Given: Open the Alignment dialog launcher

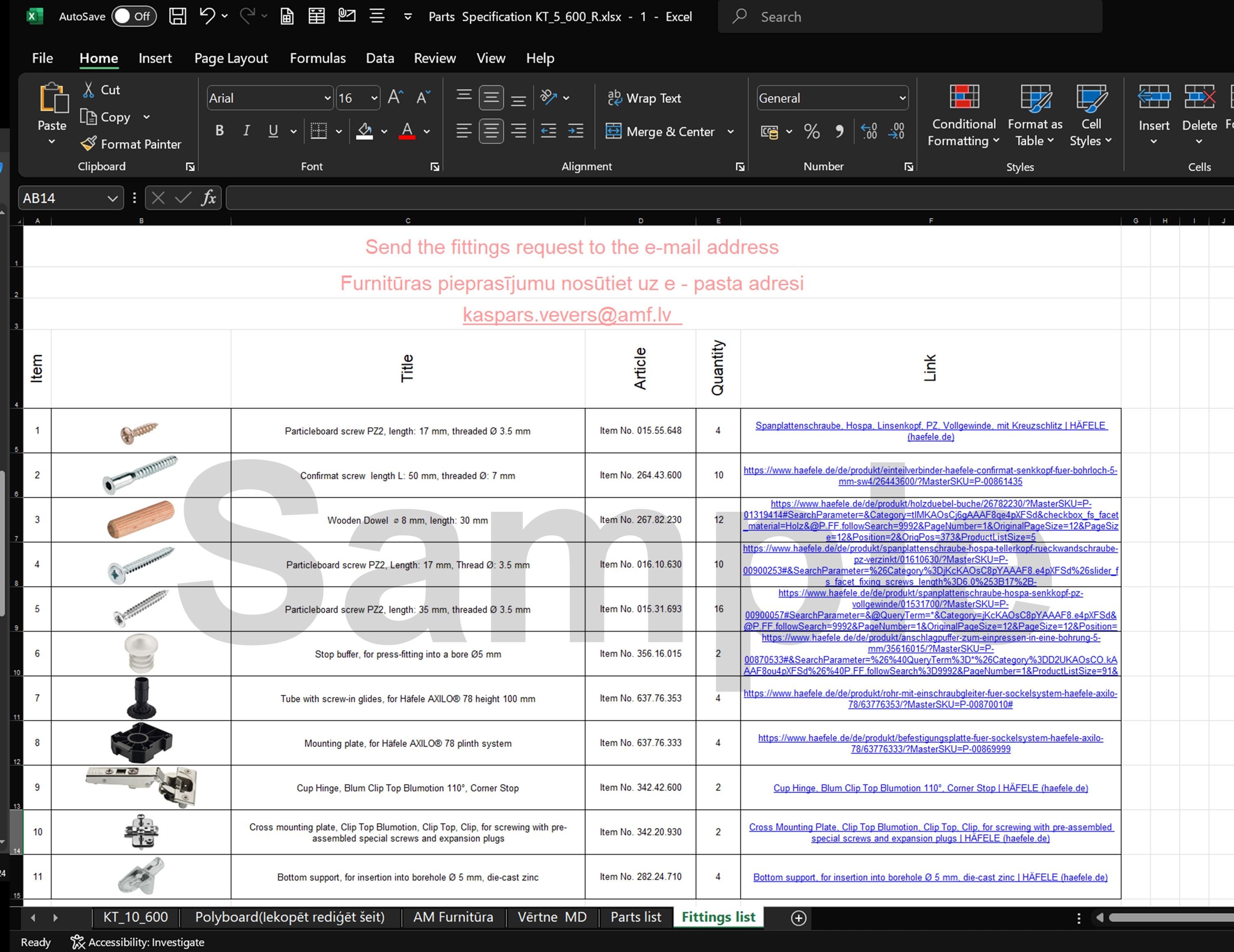Looking at the screenshot, I should tap(740, 167).
